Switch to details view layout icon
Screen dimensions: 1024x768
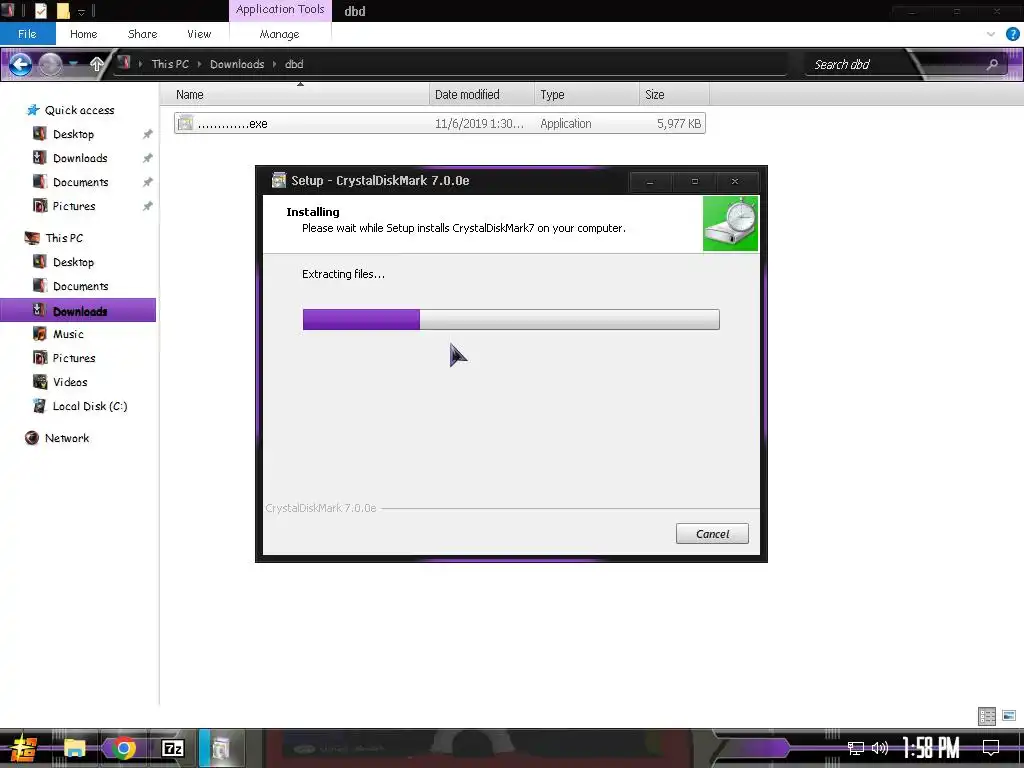(987, 716)
